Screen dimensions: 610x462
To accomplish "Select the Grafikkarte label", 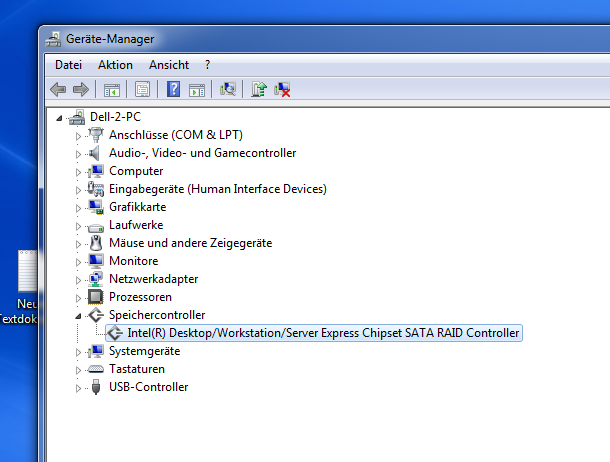I will pos(137,207).
